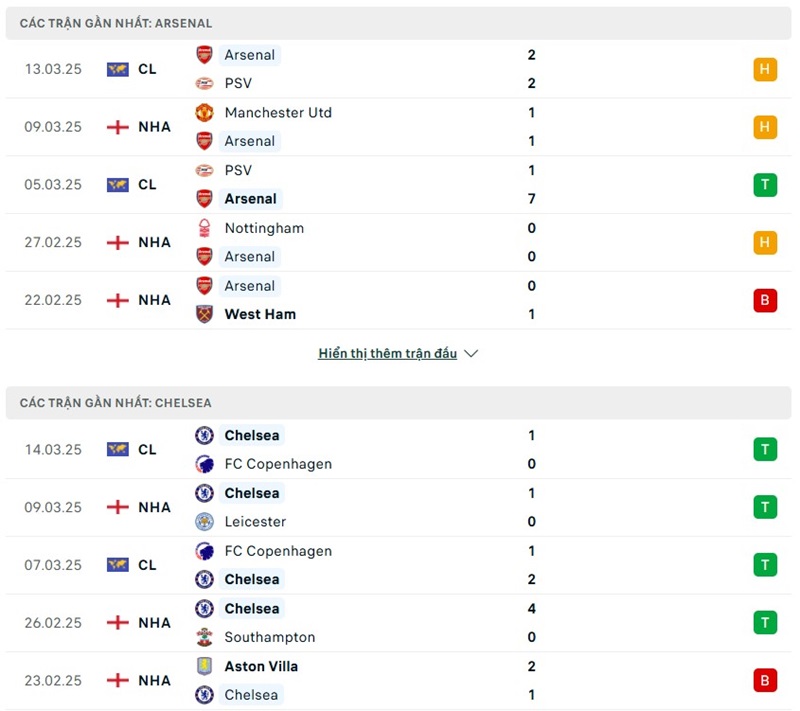Click the red B badge for Aston Villa match

click(765, 680)
